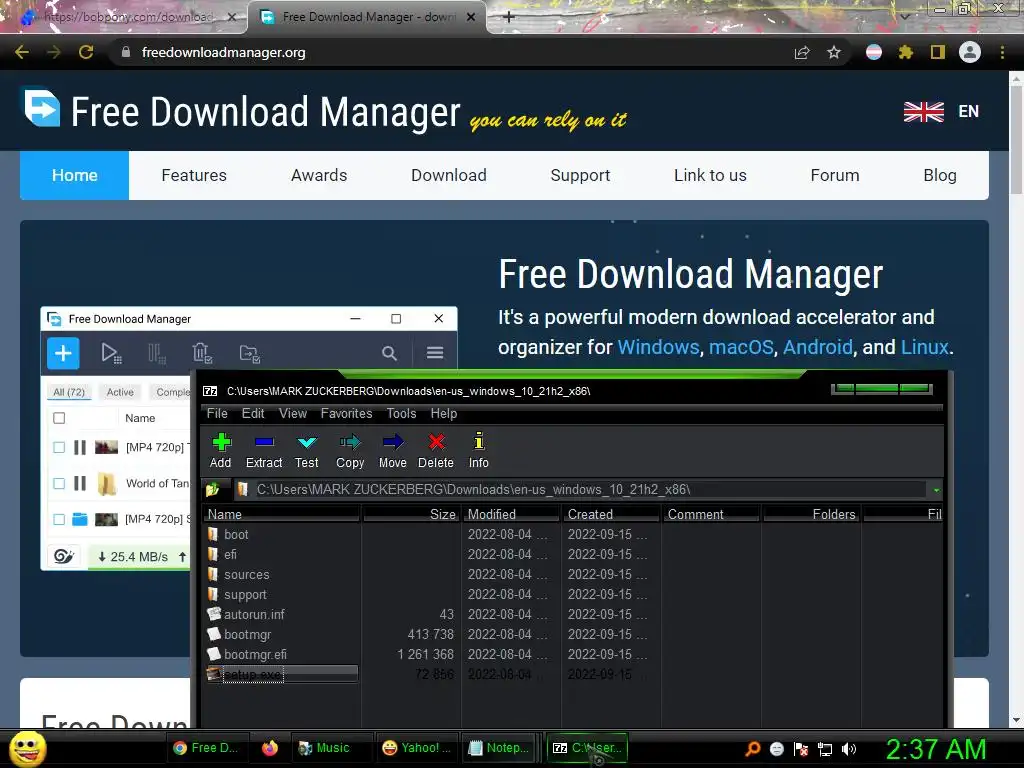This screenshot has width=1024, height=768.
Task: Follow the Windows link
Action: 658,347
